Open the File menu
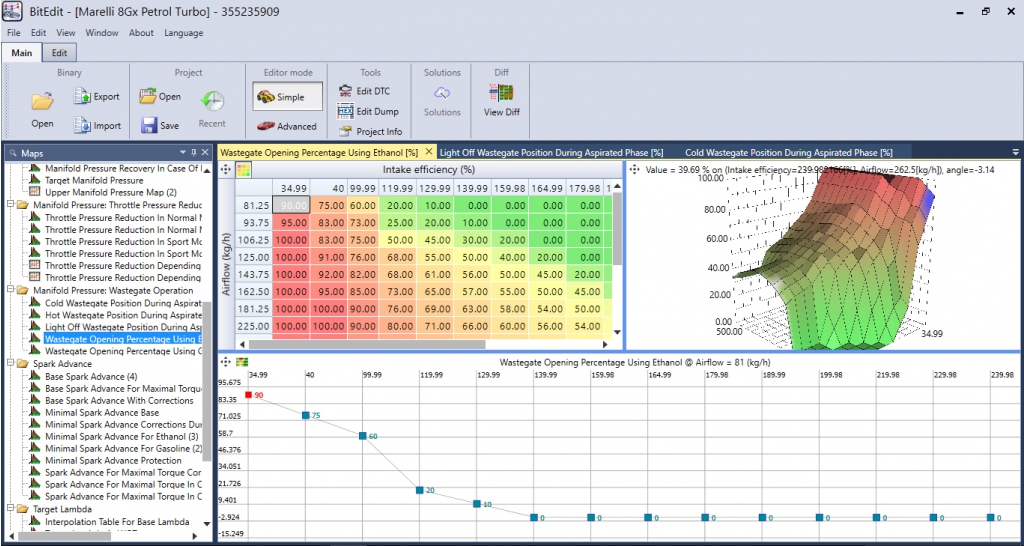The height and width of the screenshot is (546, 1024). click(x=14, y=33)
